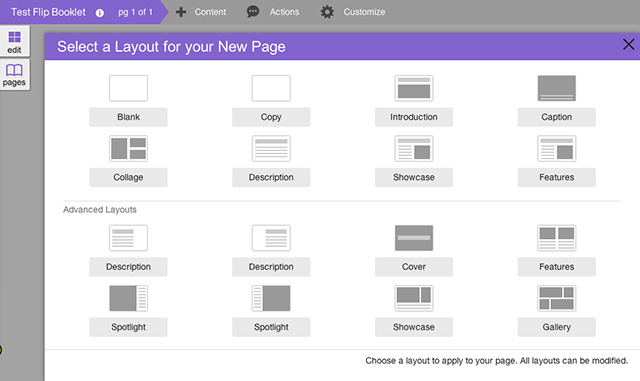This screenshot has width=640, height=381.
Task: Click the Cover button
Action: [x=414, y=267]
